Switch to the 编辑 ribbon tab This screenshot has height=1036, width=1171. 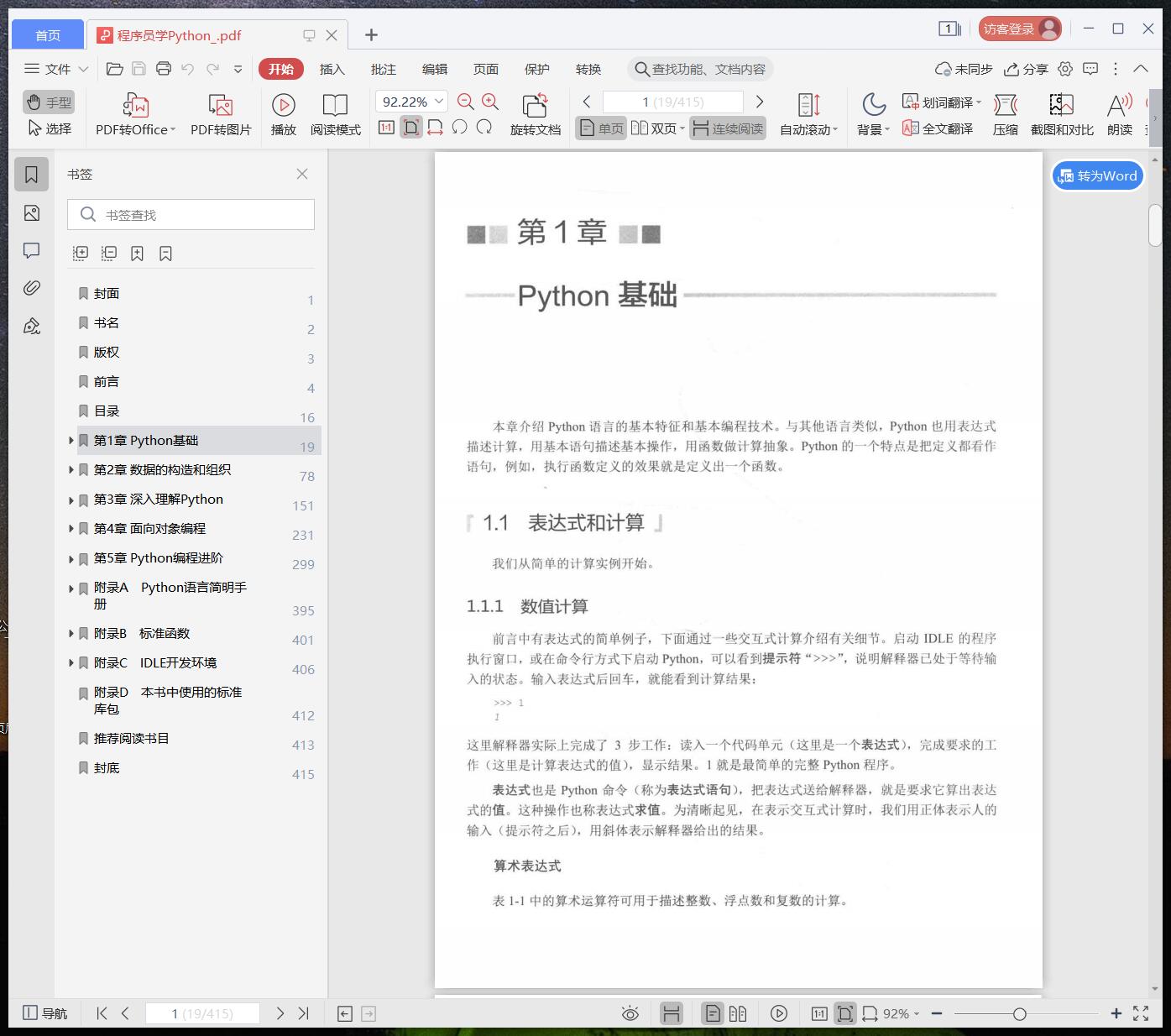(435, 69)
